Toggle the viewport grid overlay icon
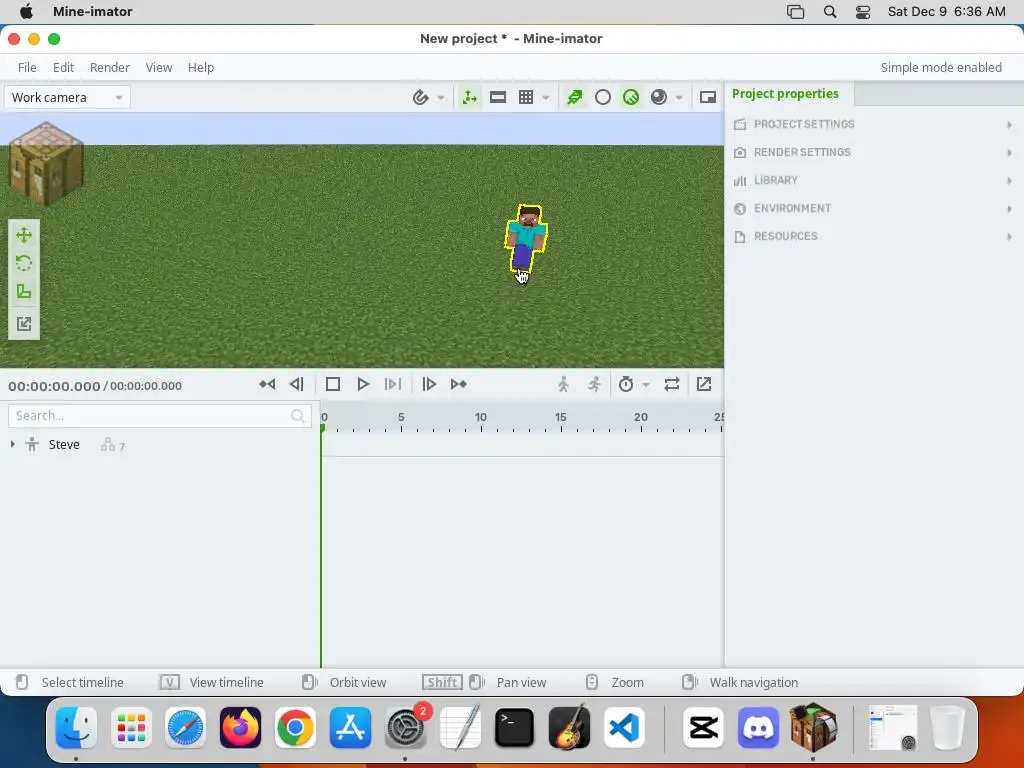Image resolution: width=1024 pixels, height=768 pixels. [x=526, y=97]
